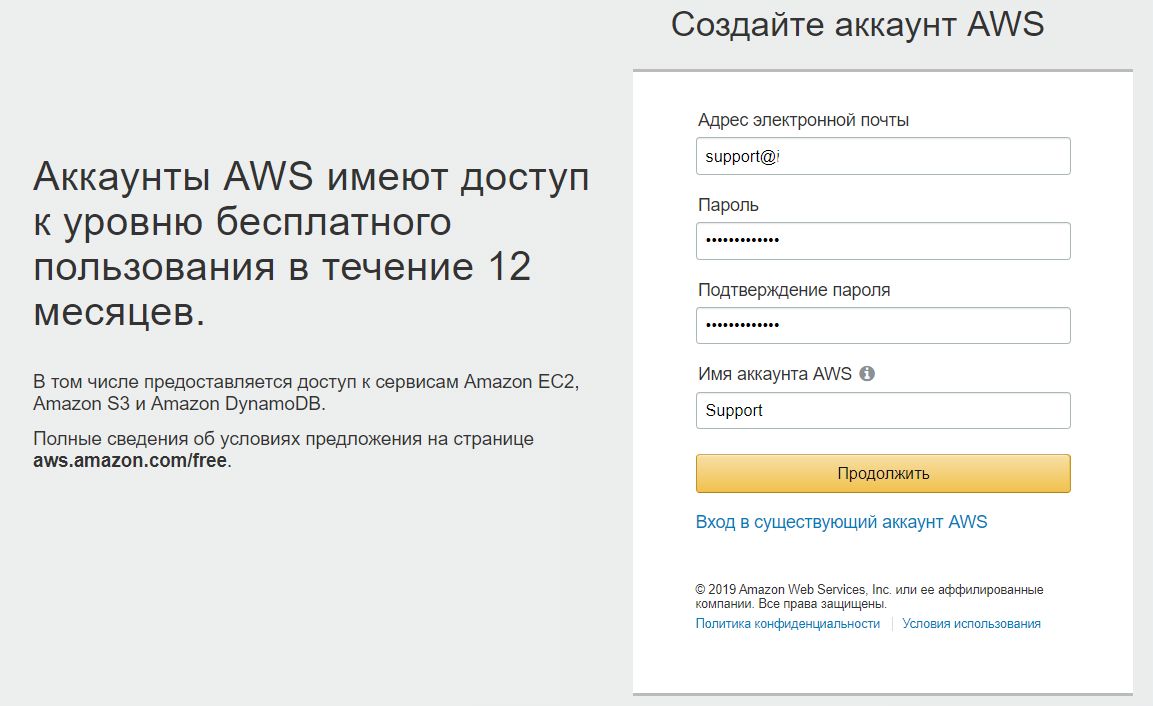This screenshot has height=706, width=1153.
Task: Click the Подтверждение пароля field
Action: point(882,325)
